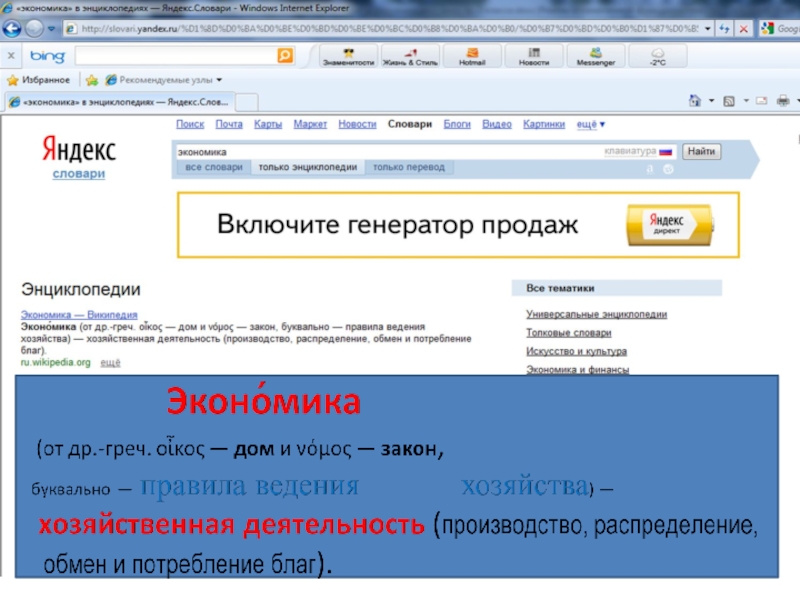Image resolution: width=800 pixels, height=600 pixels.
Task: Open Новости button in Bing toolbar
Action: (x=534, y=56)
